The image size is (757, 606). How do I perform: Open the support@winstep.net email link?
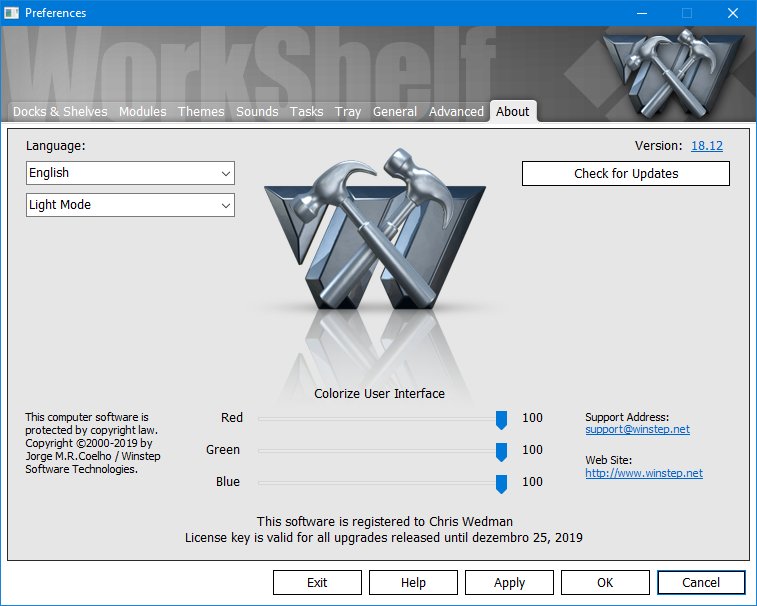(637, 430)
